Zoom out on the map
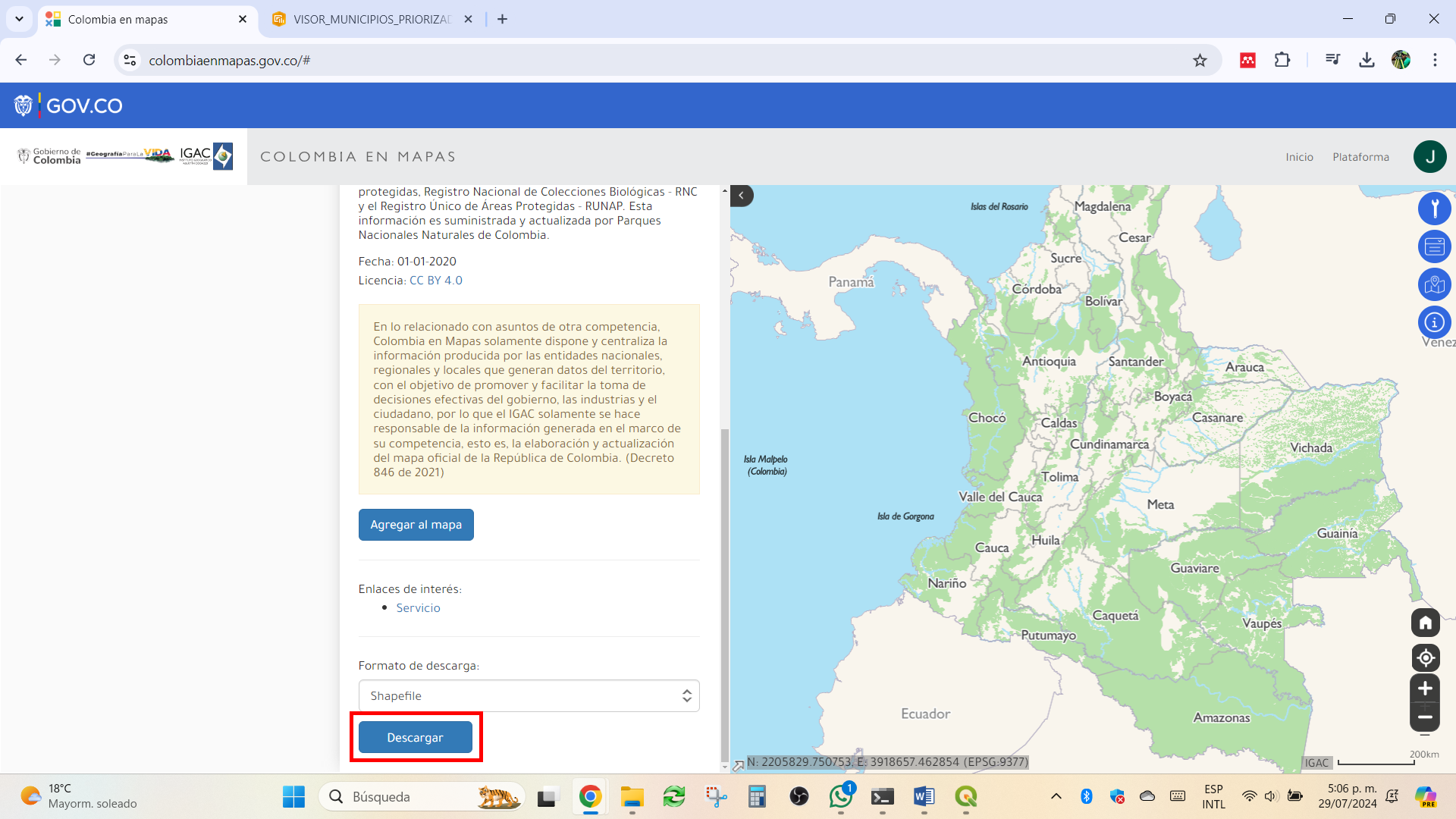 [1425, 717]
